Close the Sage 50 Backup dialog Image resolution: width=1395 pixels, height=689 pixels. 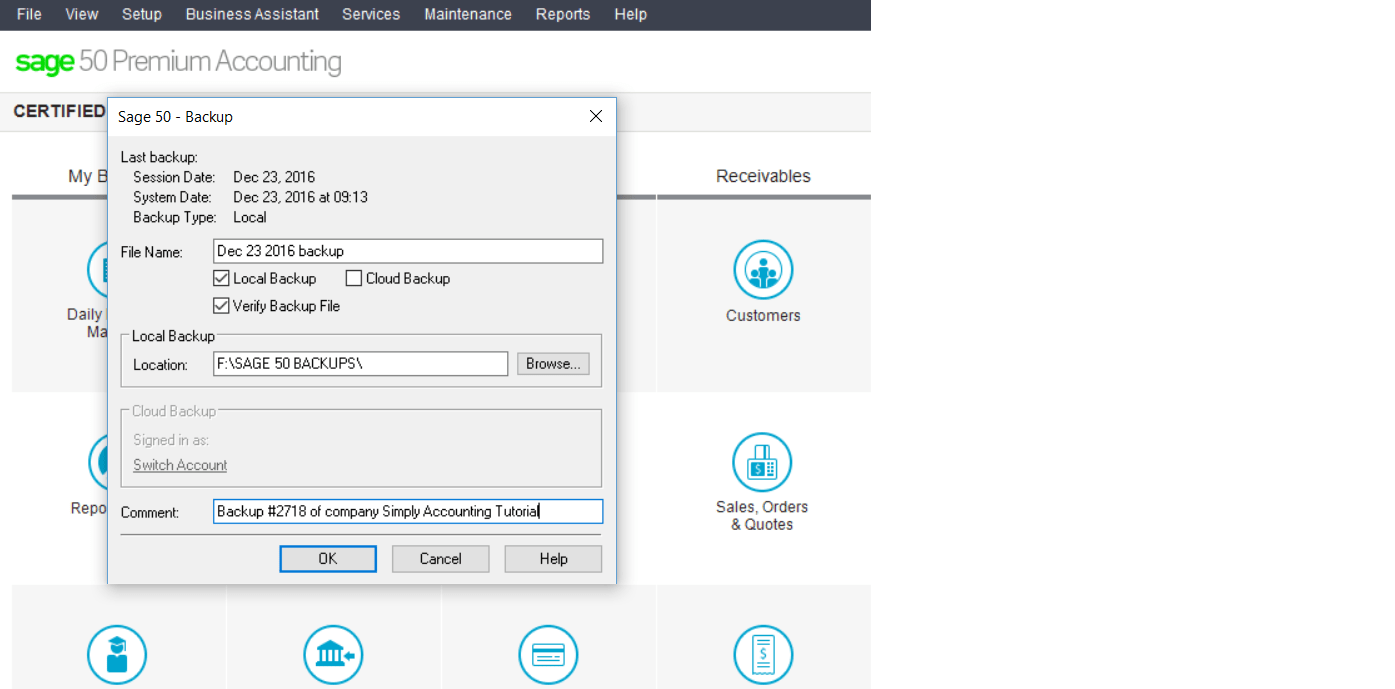coord(596,116)
